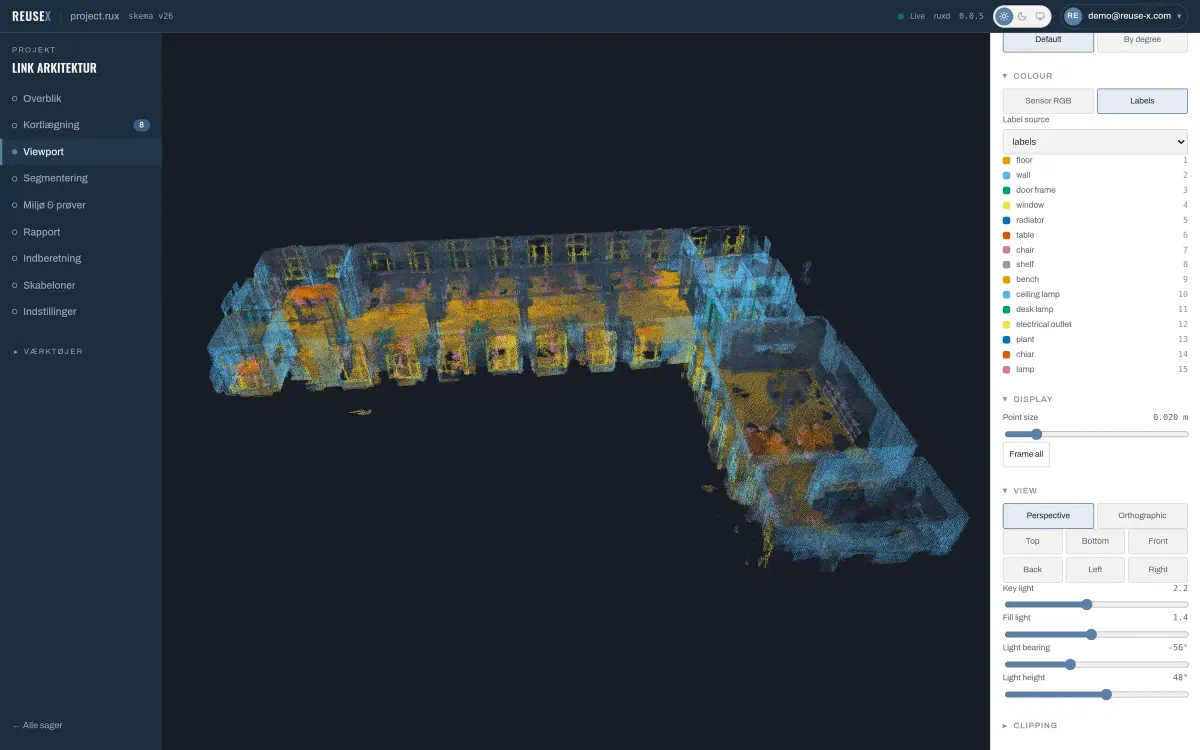Select system theme monitor icon
The height and width of the screenshot is (750, 1200).
(x=1040, y=16)
